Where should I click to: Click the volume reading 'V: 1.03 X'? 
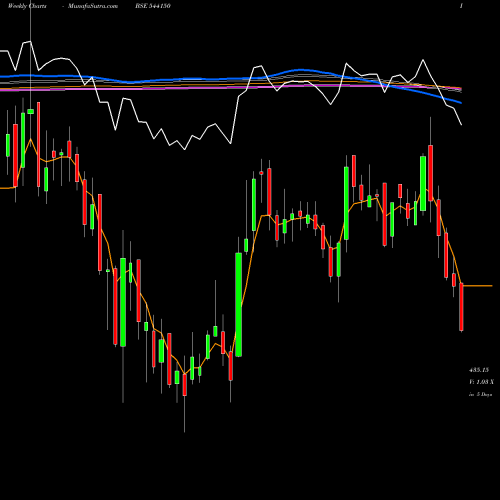click(x=481, y=382)
